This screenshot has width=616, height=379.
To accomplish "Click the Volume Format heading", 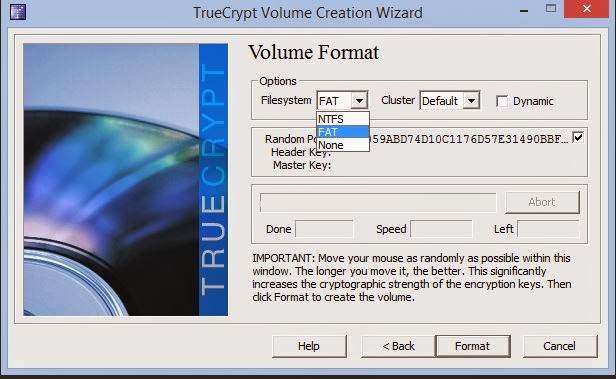I will pos(314,52).
